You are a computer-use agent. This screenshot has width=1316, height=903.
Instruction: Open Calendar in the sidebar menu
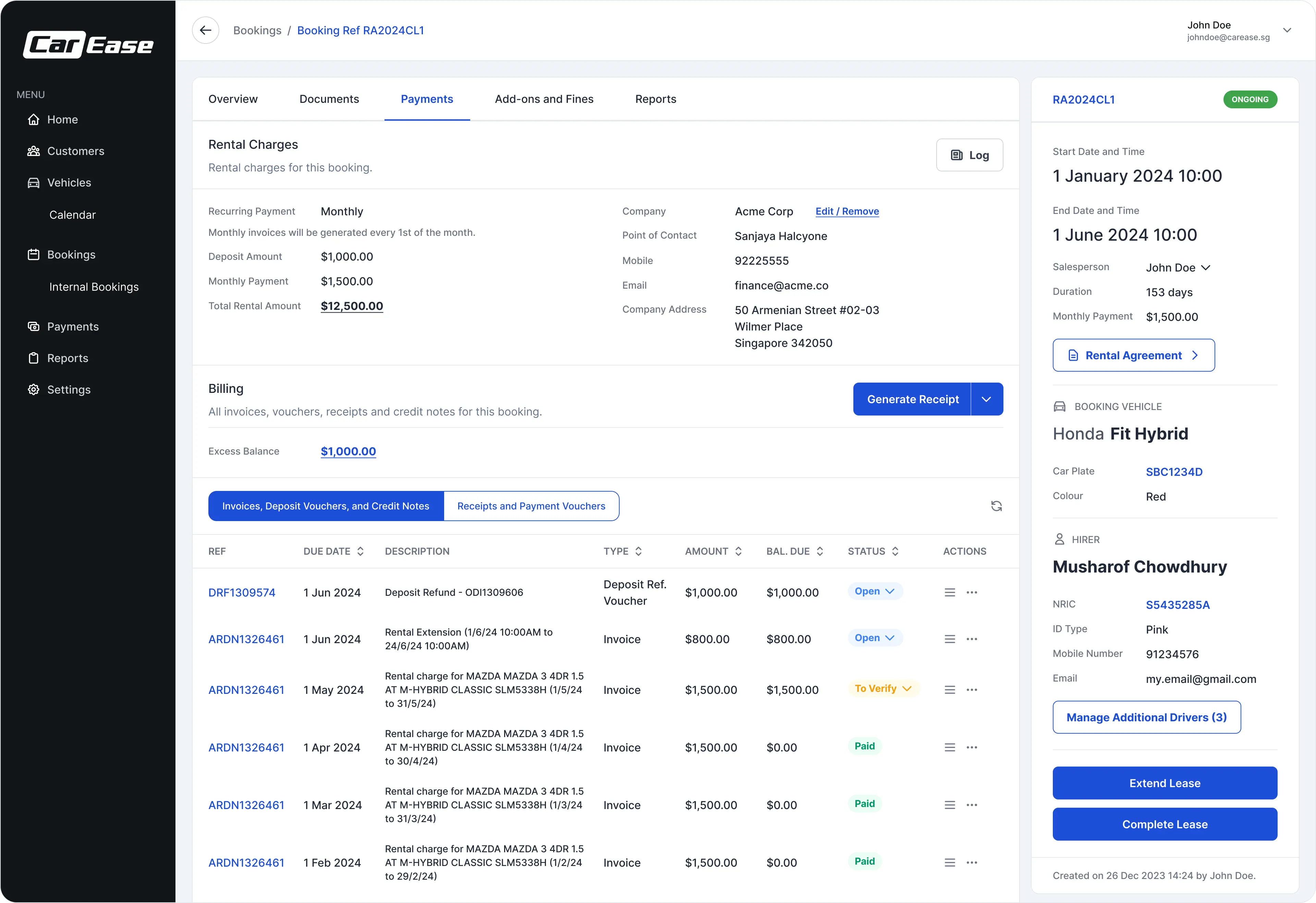coord(72,215)
